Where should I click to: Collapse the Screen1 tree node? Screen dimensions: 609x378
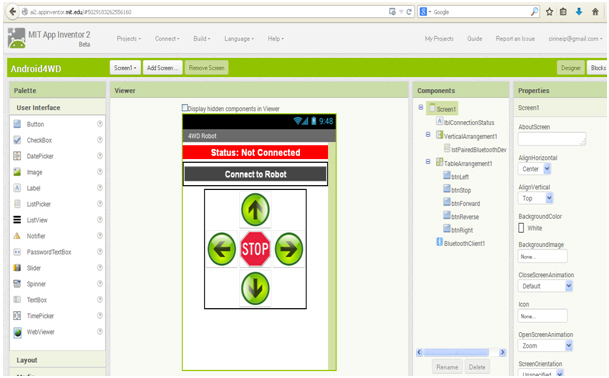(x=421, y=107)
